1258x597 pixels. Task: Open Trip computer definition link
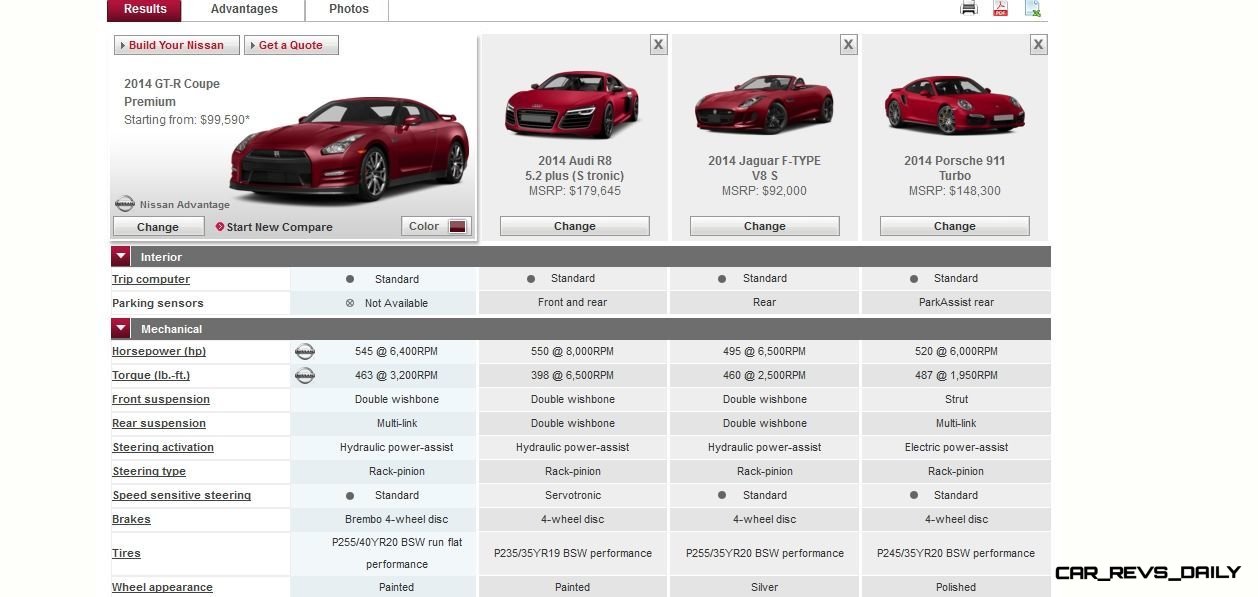click(x=151, y=279)
